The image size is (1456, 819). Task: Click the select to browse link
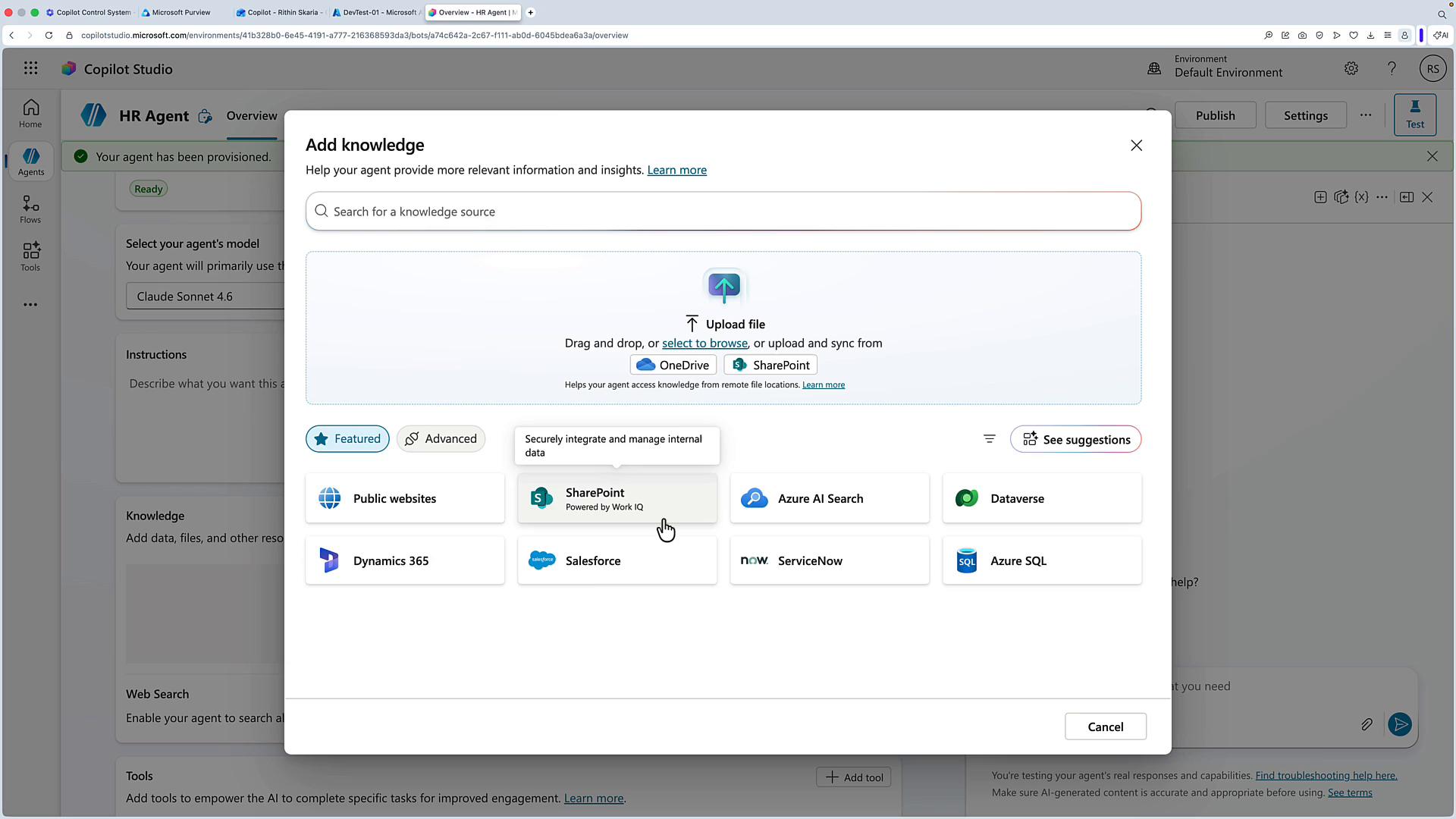coord(704,343)
